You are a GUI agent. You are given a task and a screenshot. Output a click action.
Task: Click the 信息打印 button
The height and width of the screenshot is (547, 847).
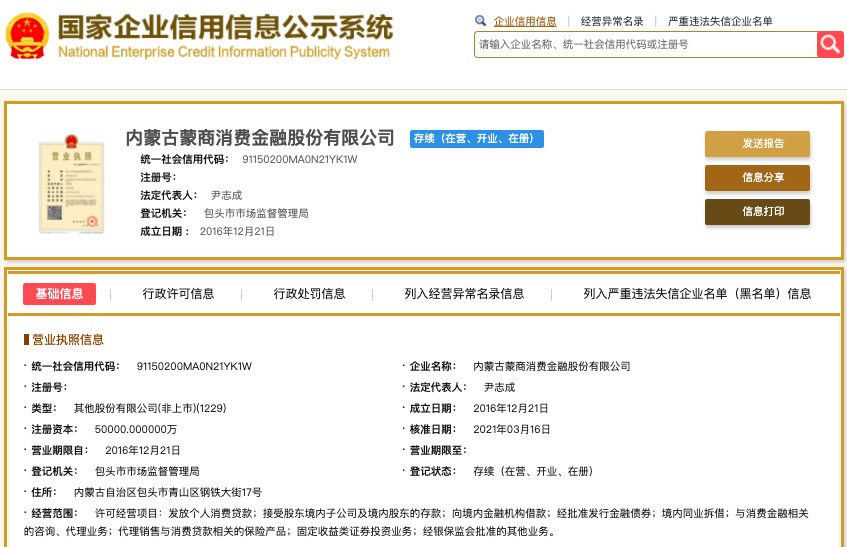click(x=757, y=212)
